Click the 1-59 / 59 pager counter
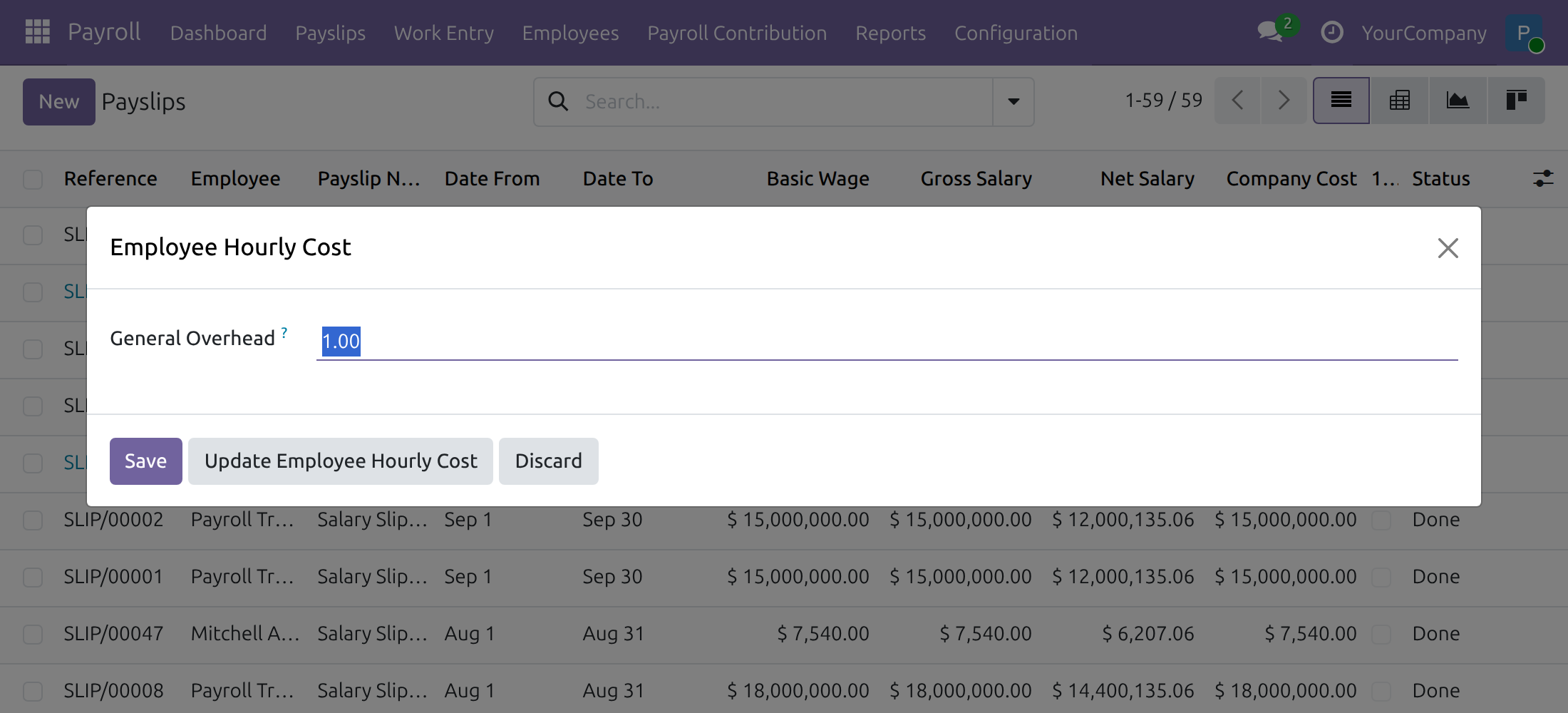The width and height of the screenshot is (1568, 713). pyautogui.click(x=1163, y=101)
